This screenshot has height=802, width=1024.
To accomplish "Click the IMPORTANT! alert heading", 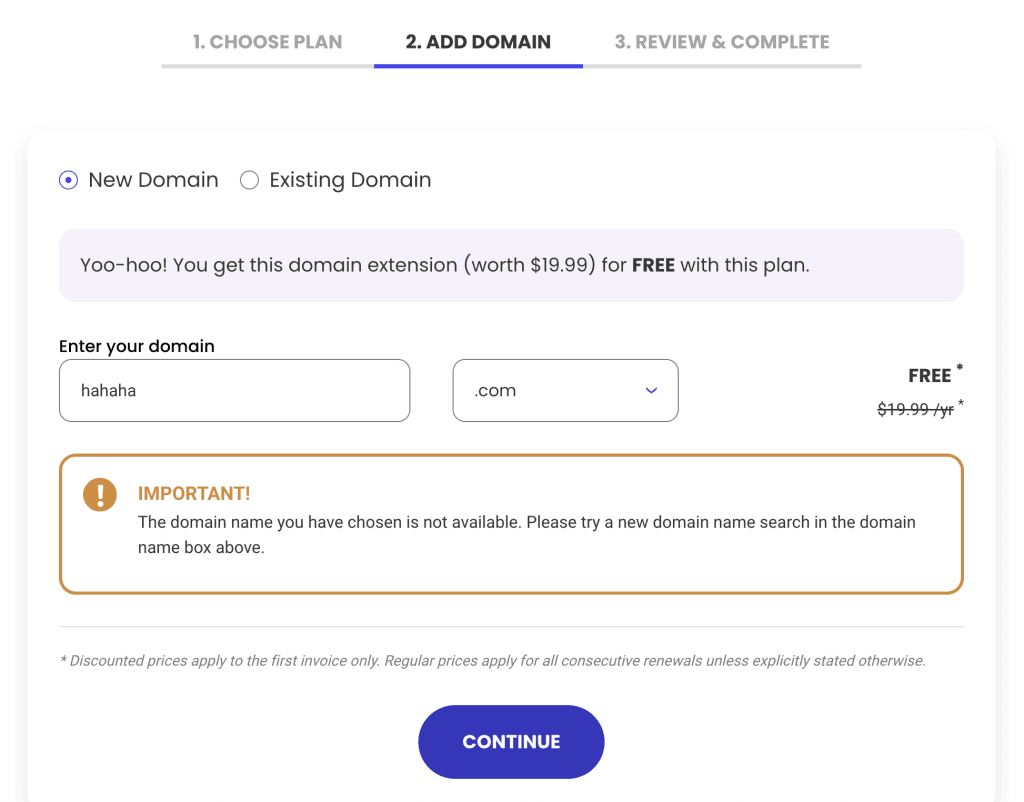I will pyautogui.click(x=194, y=493).
